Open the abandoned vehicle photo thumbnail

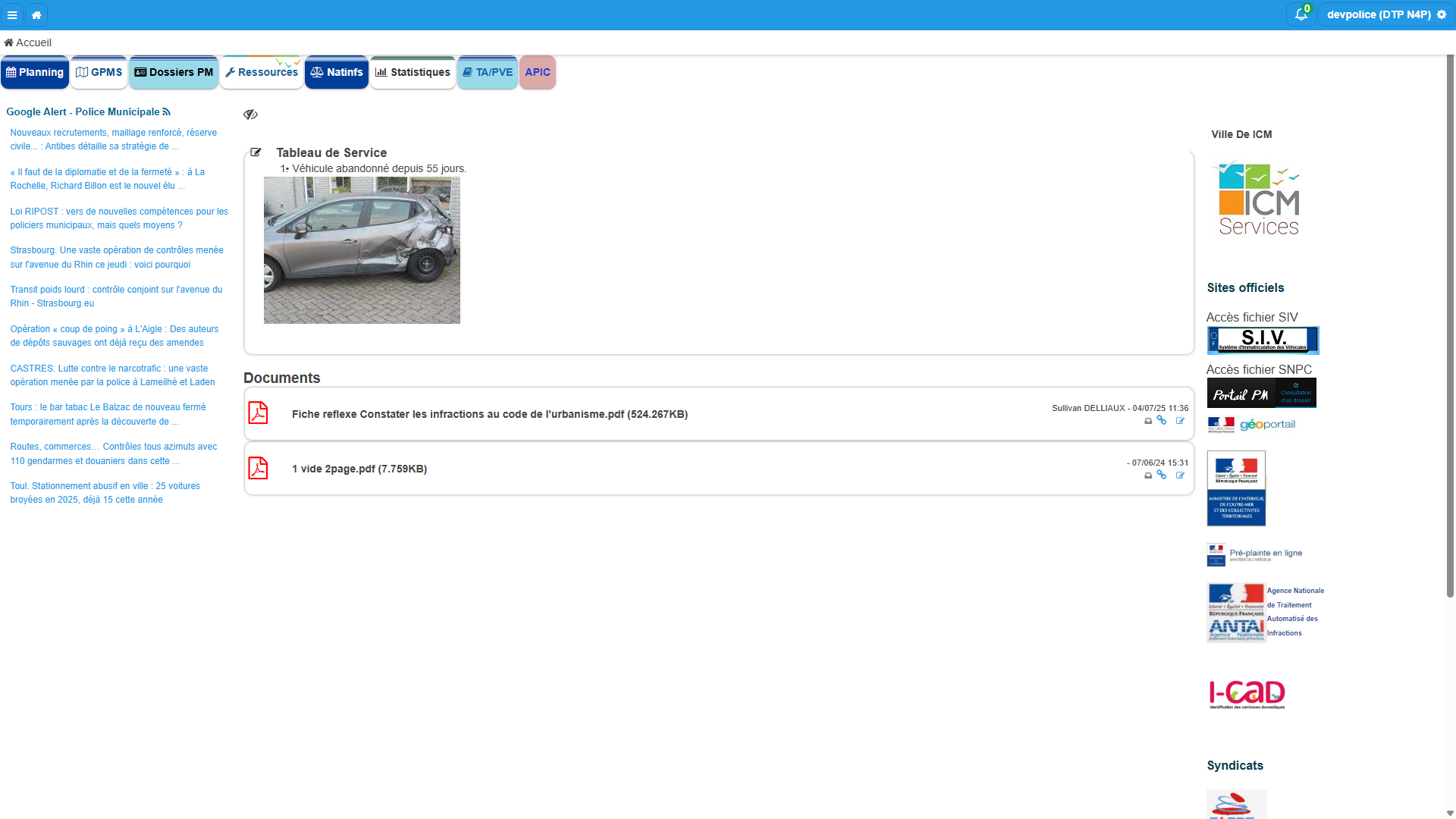[362, 250]
